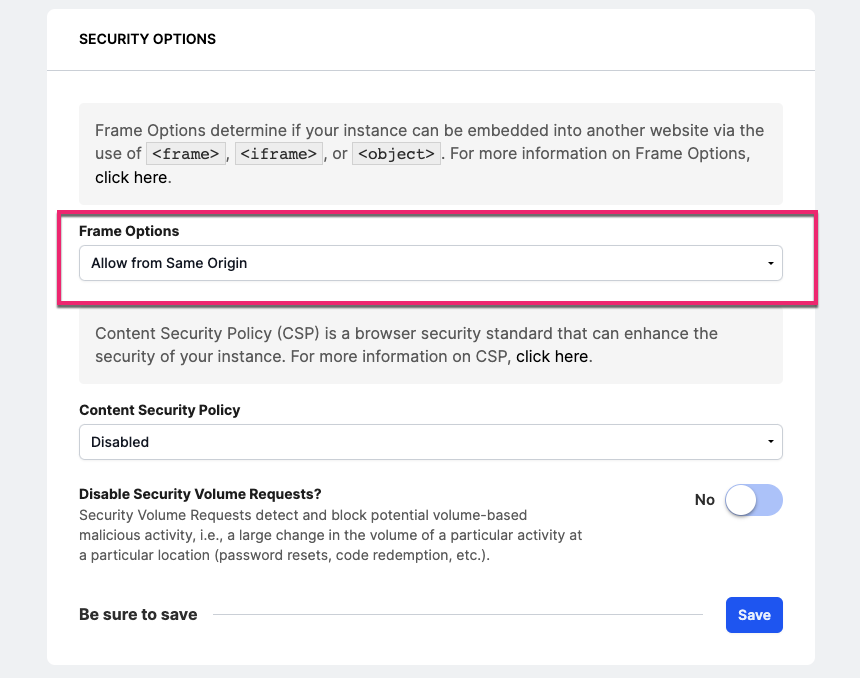Toggle the Disable Security Volume Requests switch
The image size is (860, 678).
tap(754, 500)
